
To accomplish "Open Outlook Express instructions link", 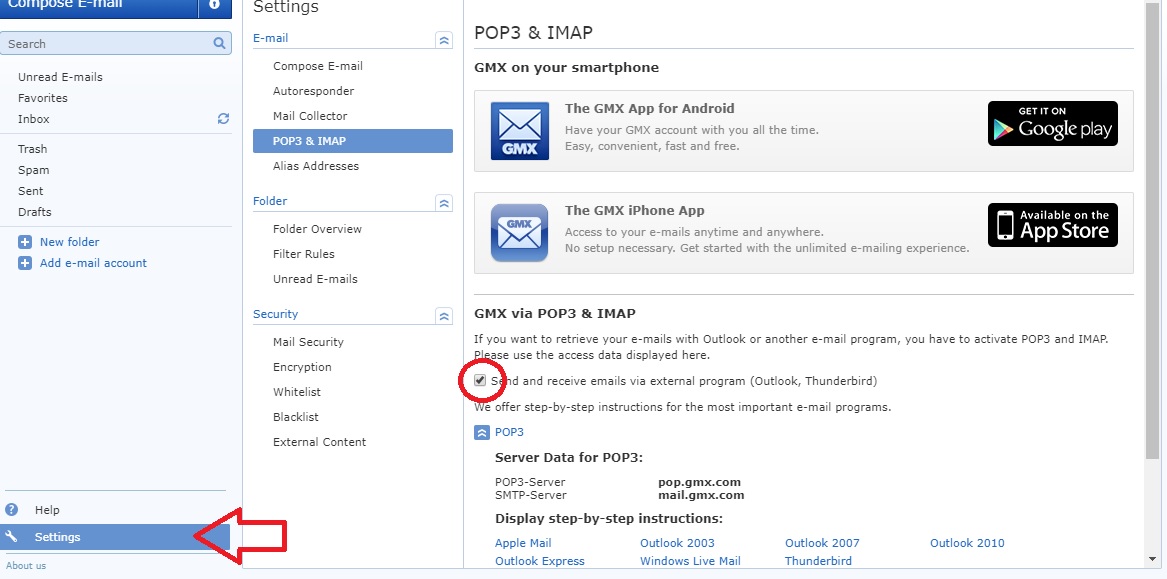I will coord(540,561).
